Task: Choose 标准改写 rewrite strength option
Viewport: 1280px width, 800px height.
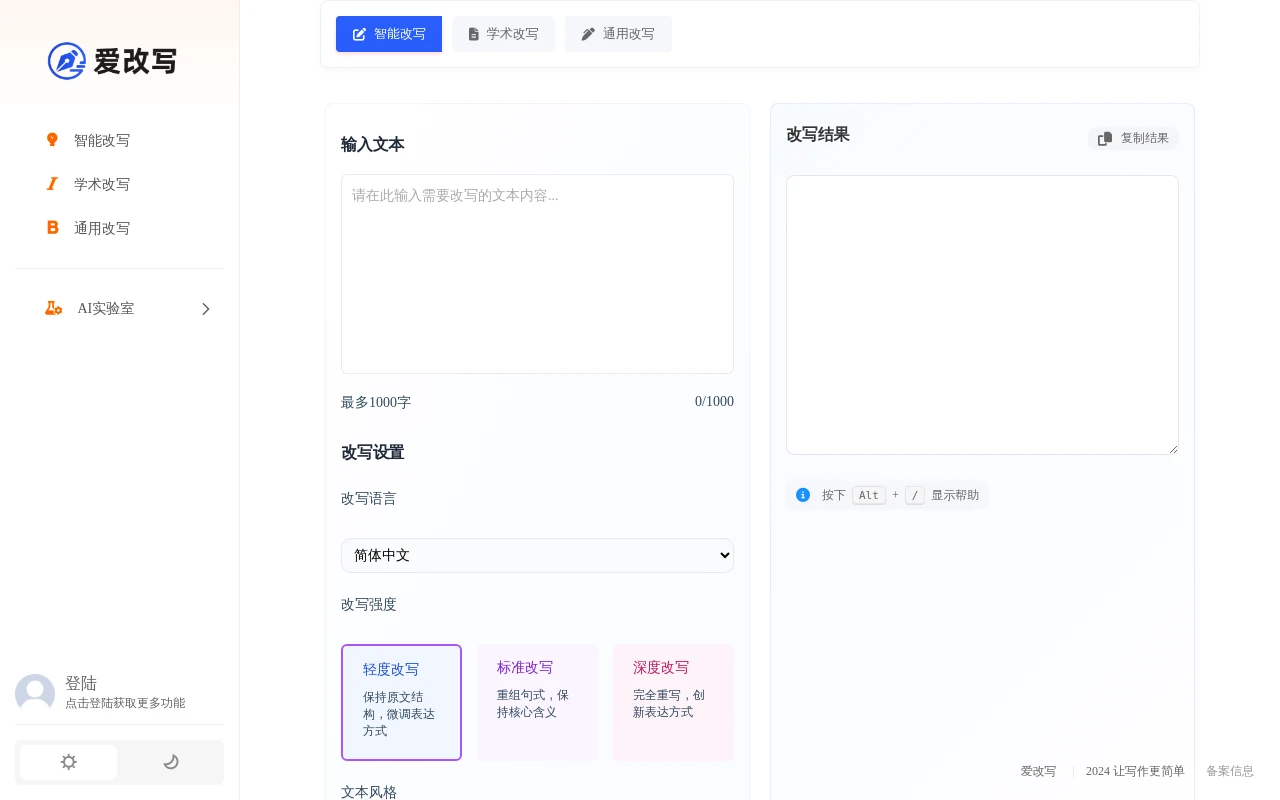Action: point(537,702)
